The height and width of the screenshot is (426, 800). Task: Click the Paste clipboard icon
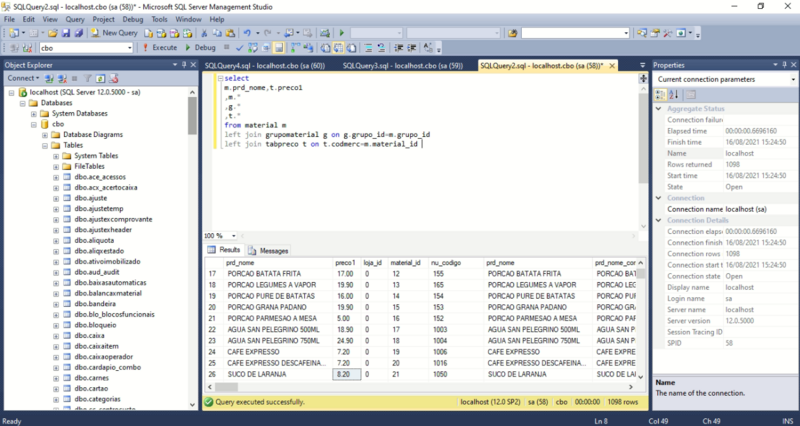[x=230, y=33]
